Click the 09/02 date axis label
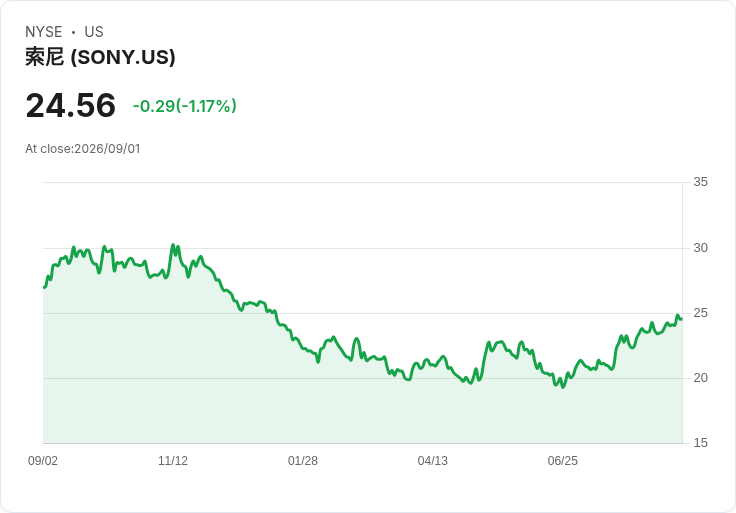The height and width of the screenshot is (513, 736). (43, 461)
